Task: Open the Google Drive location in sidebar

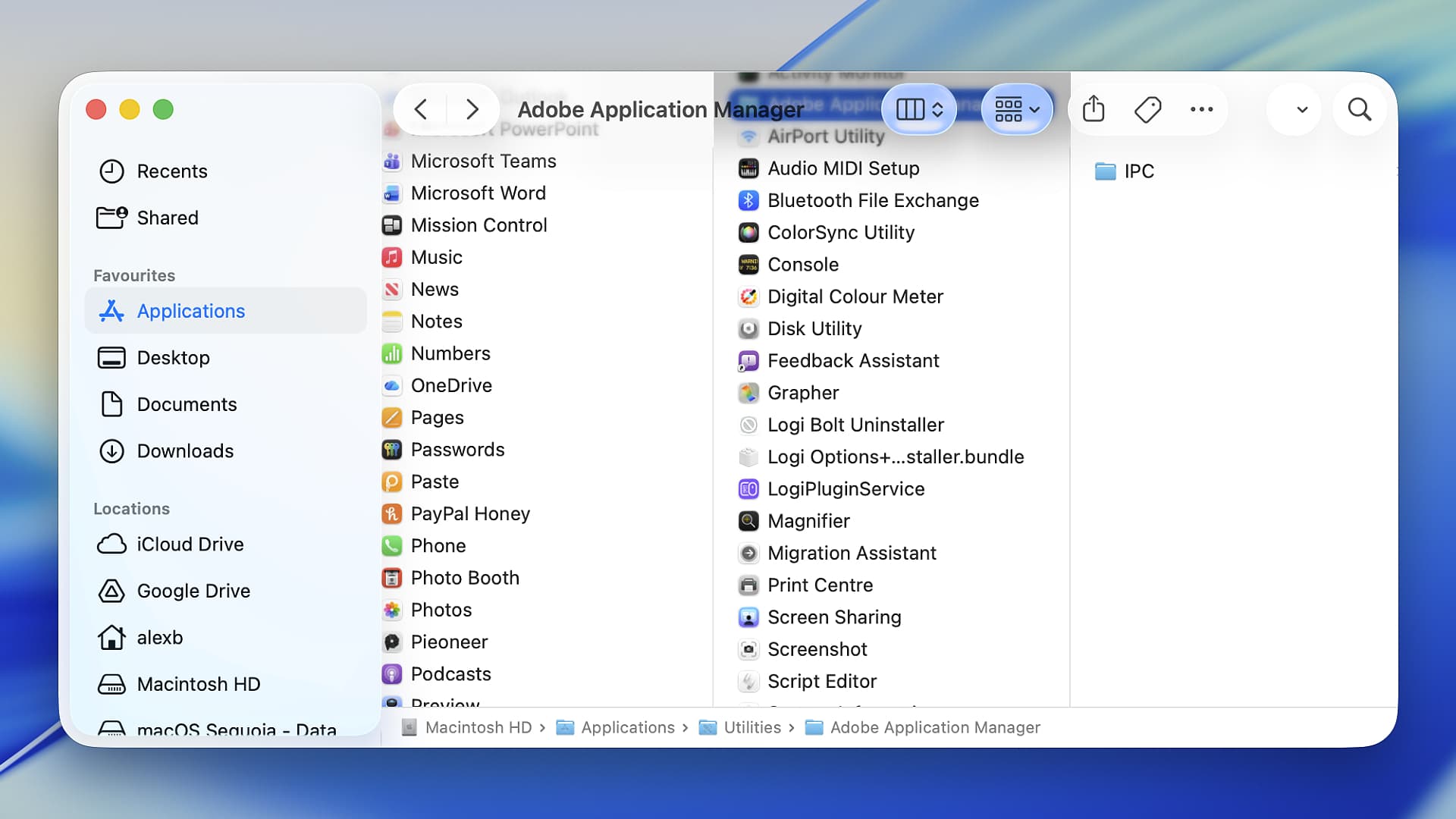Action: click(x=193, y=591)
